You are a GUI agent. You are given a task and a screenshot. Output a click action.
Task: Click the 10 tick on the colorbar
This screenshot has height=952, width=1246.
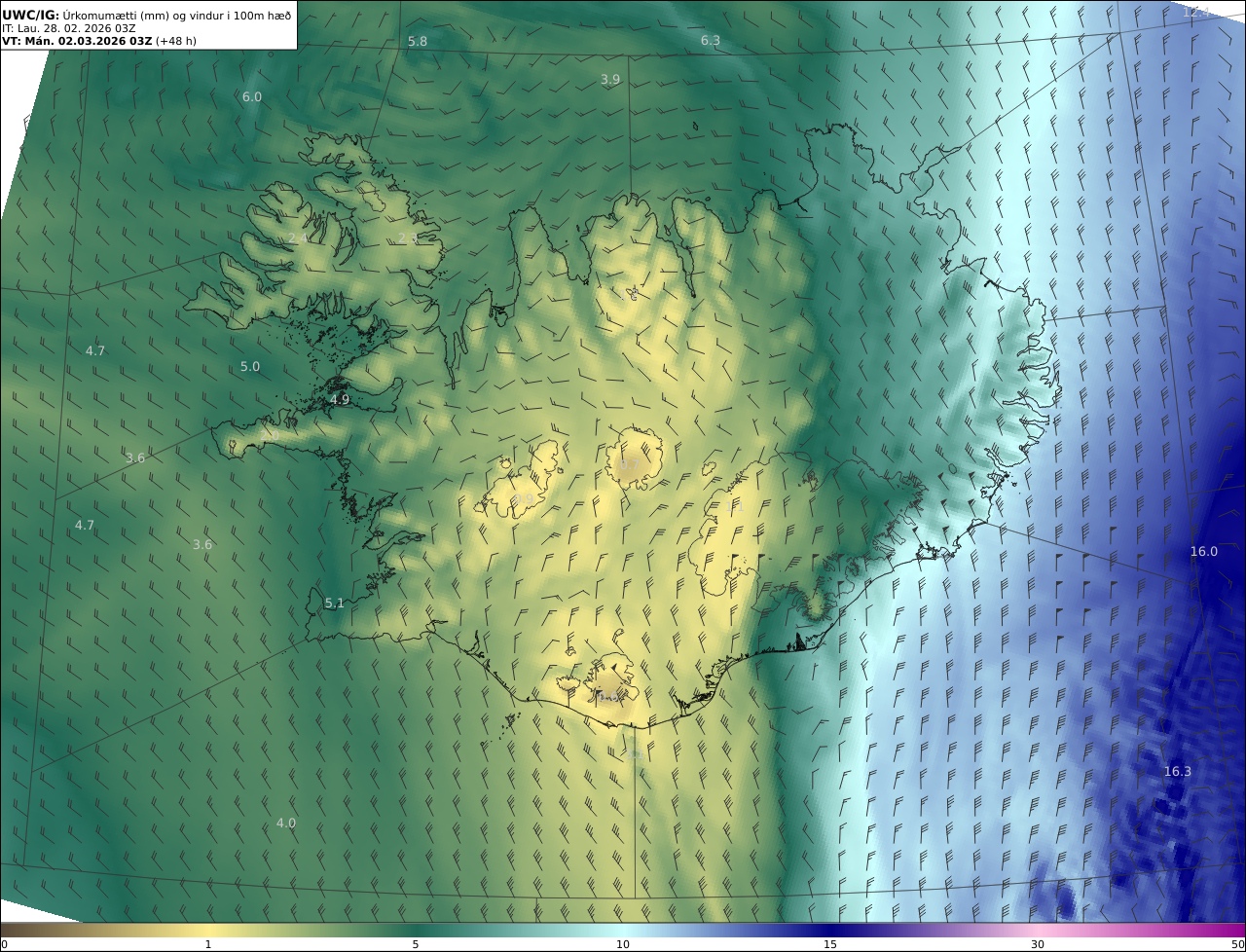tap(623, 944)
